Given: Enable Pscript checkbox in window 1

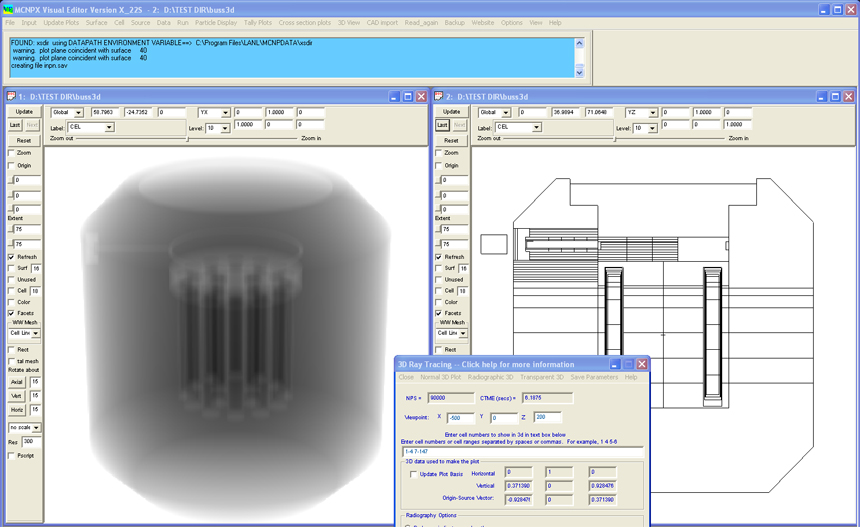Looking at the screenshot, I should [x=12, y=456].
